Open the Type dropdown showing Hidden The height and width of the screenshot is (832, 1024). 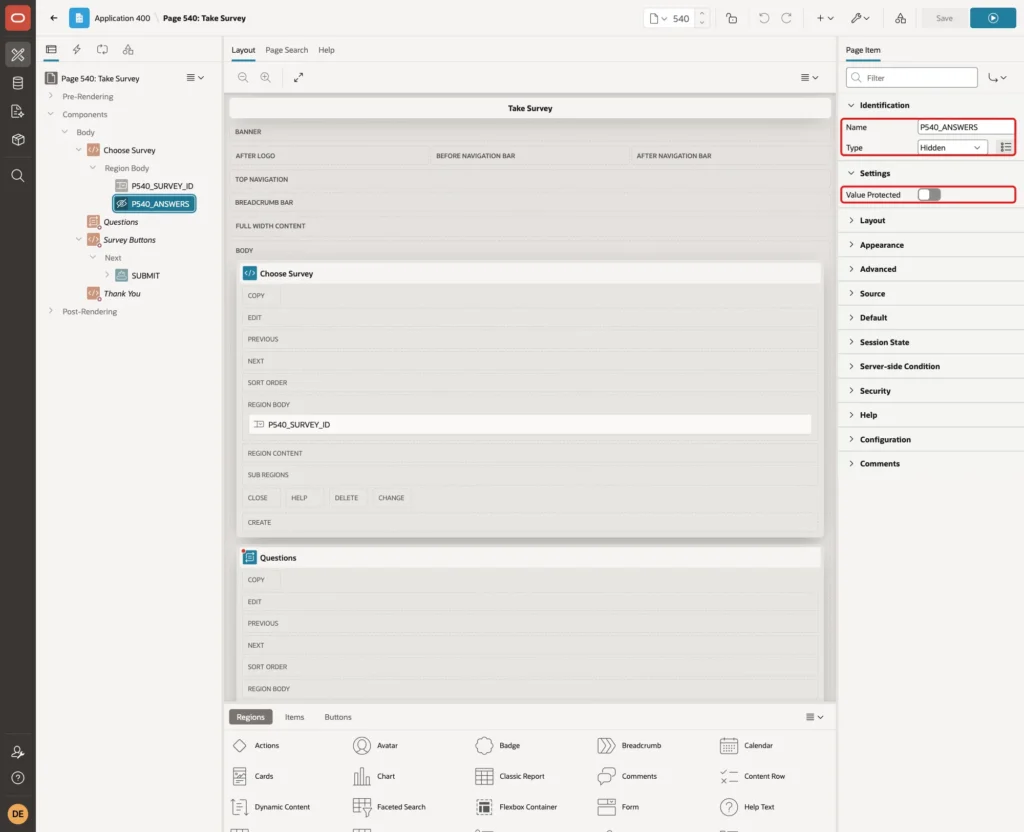coord(950,148)
